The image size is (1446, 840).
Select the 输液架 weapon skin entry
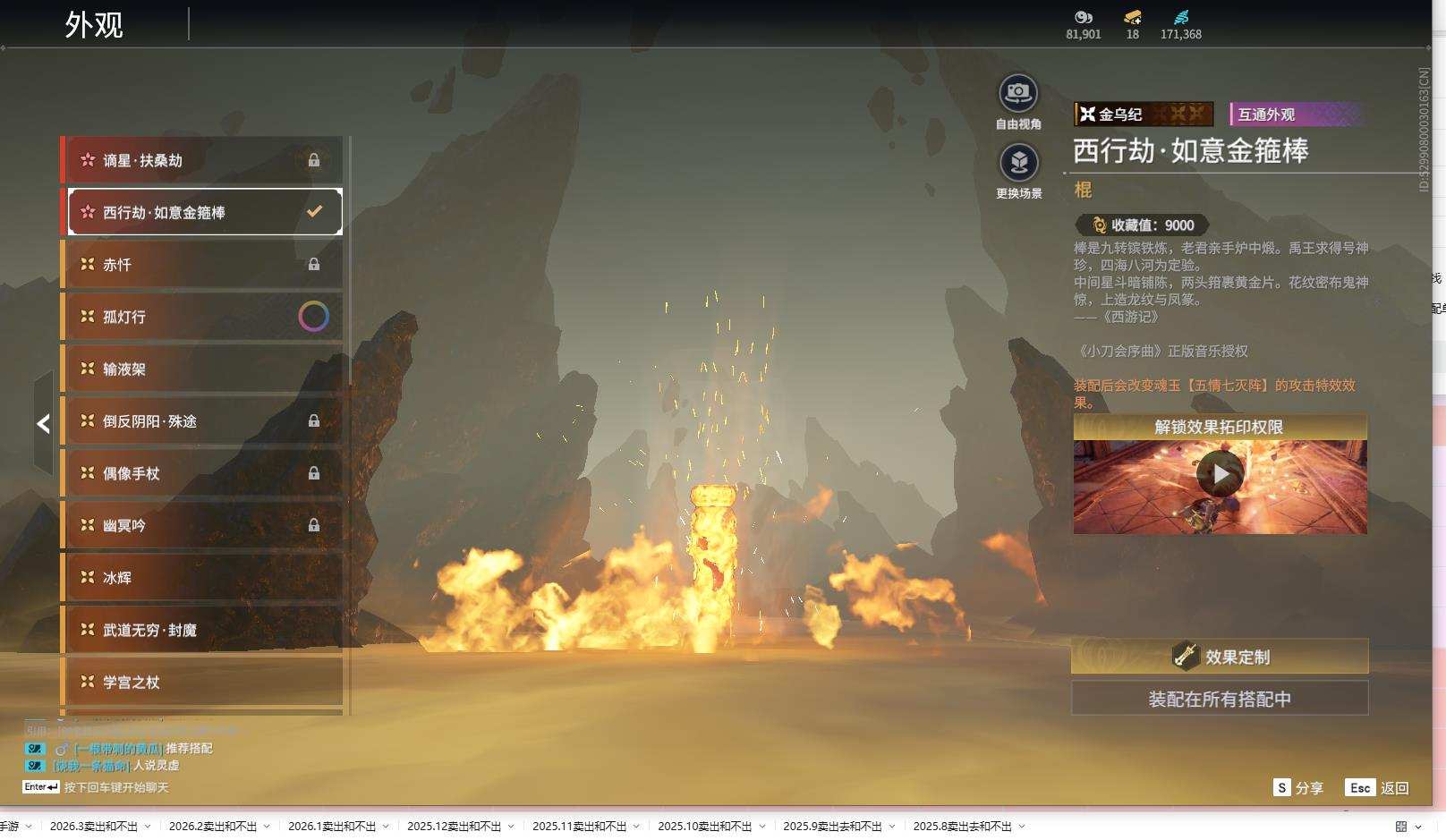(201, 369)
